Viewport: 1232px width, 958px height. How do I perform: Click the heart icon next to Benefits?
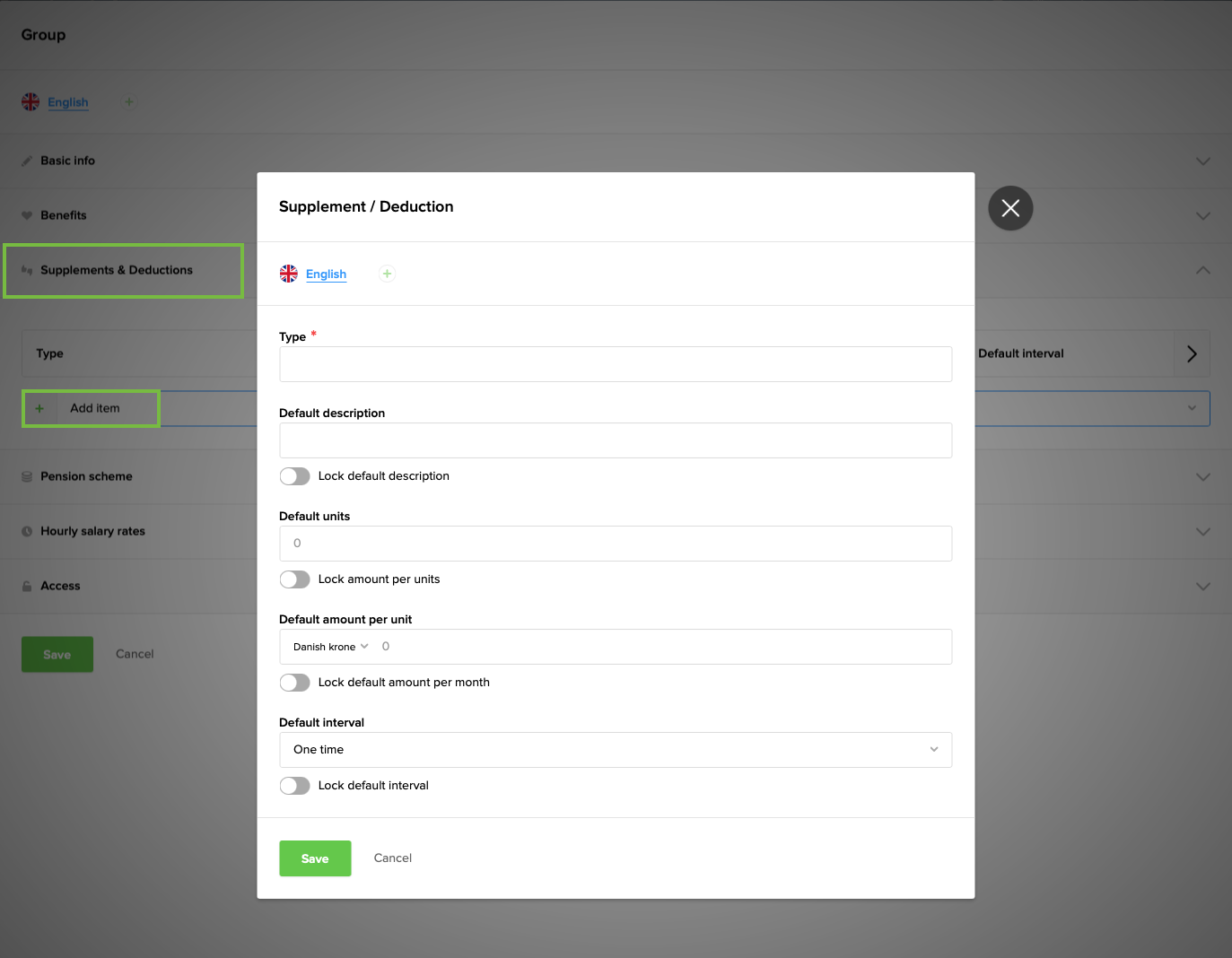pyautogui.click(x=27, y=216)
